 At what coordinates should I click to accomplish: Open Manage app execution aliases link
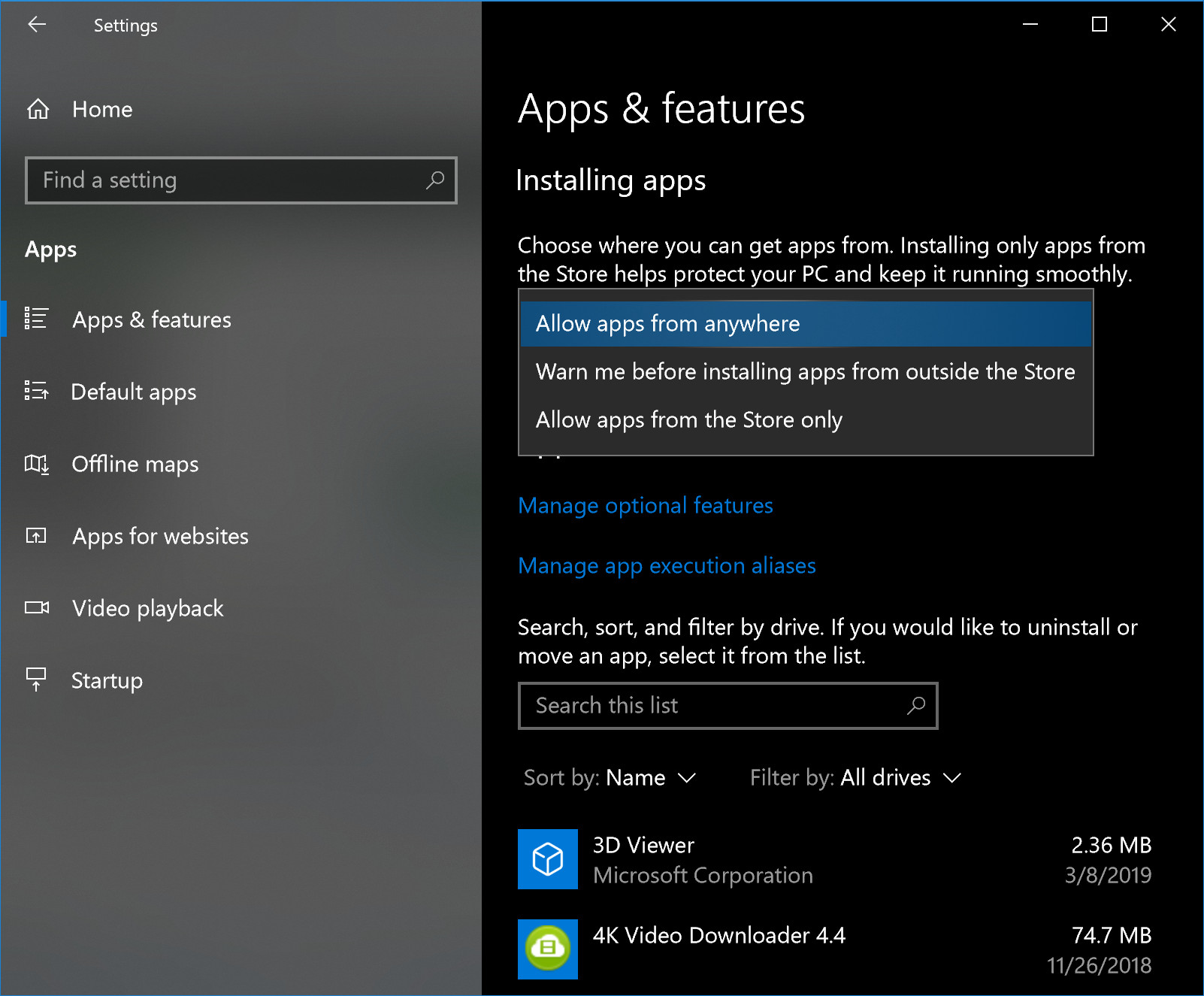click(x=667, y=566)
